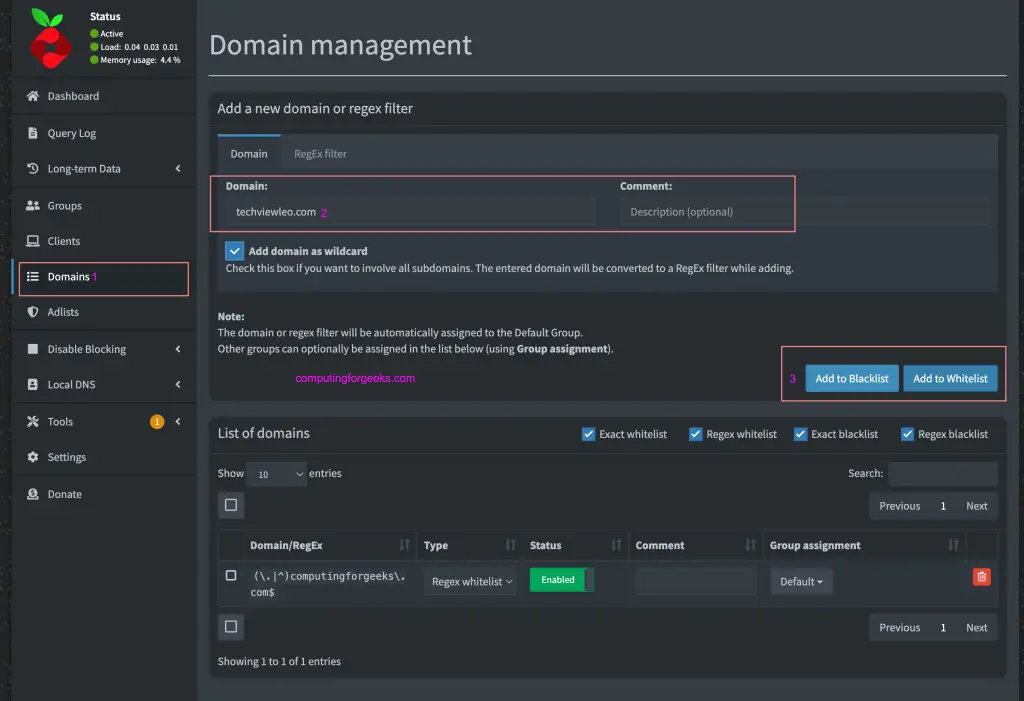Switch to the RegEx filter tab
The width and height of the screenshot is (1024, 701).
[x=320, y=154]
